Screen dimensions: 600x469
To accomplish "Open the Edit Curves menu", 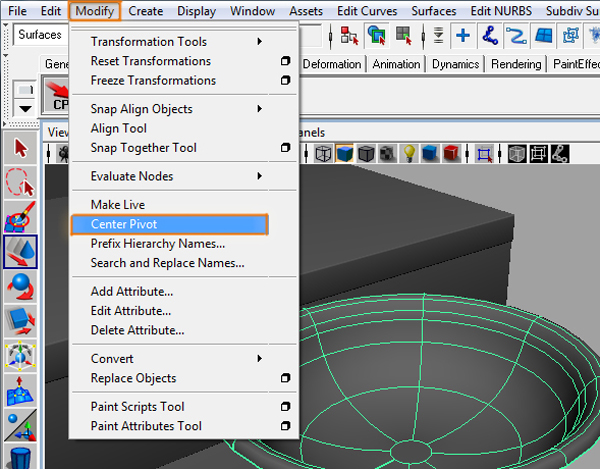I will click(367, 11).
